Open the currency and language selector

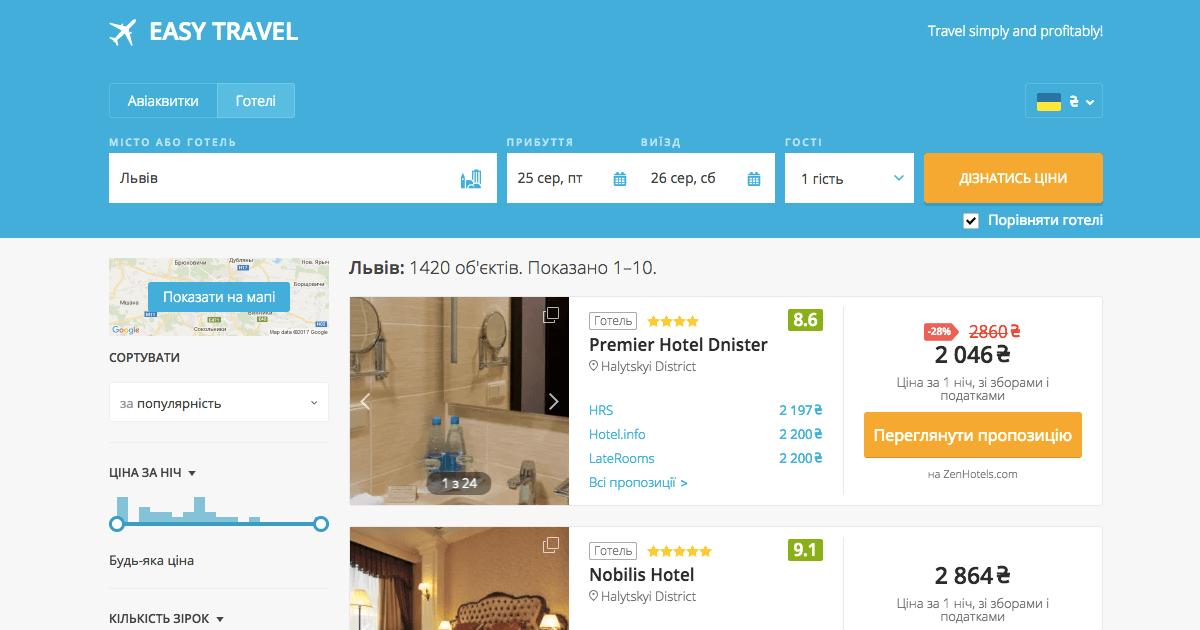pos(1064,101)
